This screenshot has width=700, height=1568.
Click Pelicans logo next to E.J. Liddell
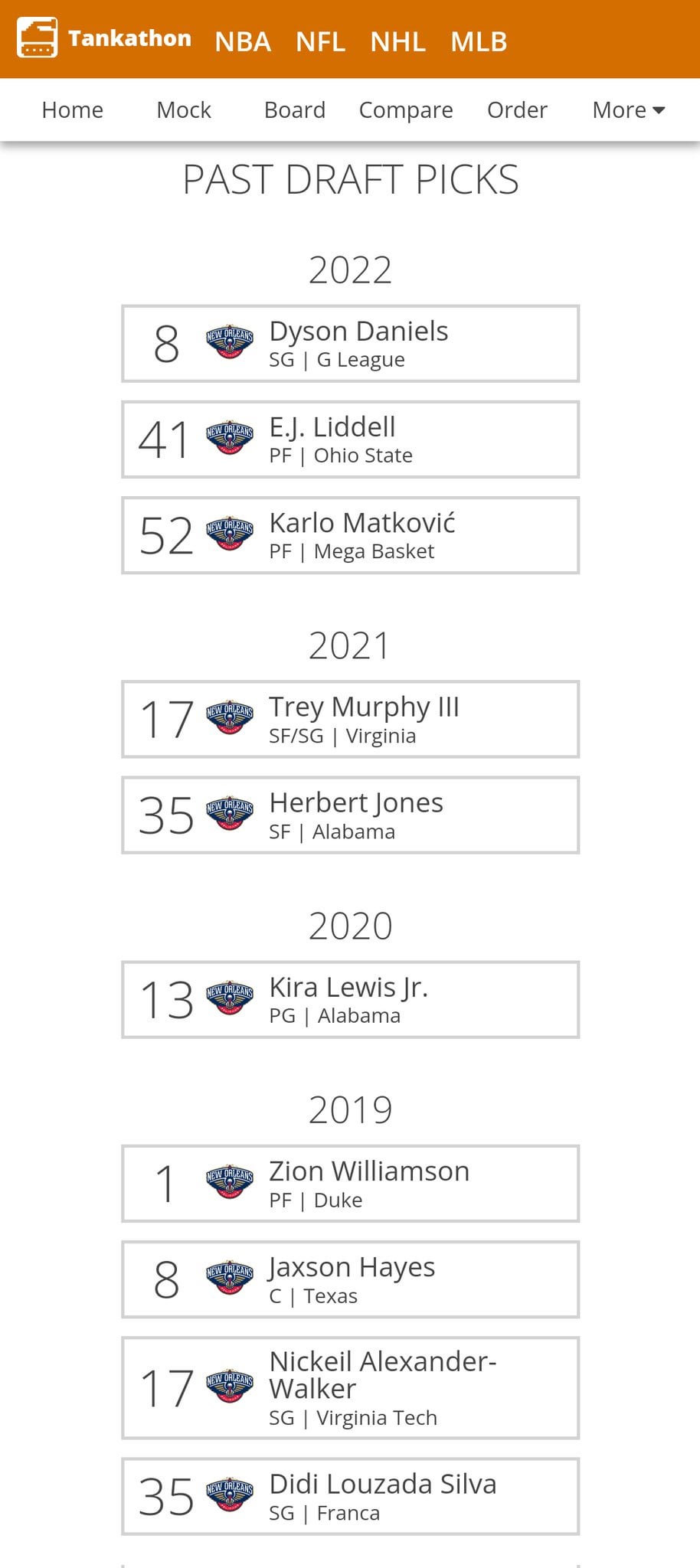click(229, 439)
